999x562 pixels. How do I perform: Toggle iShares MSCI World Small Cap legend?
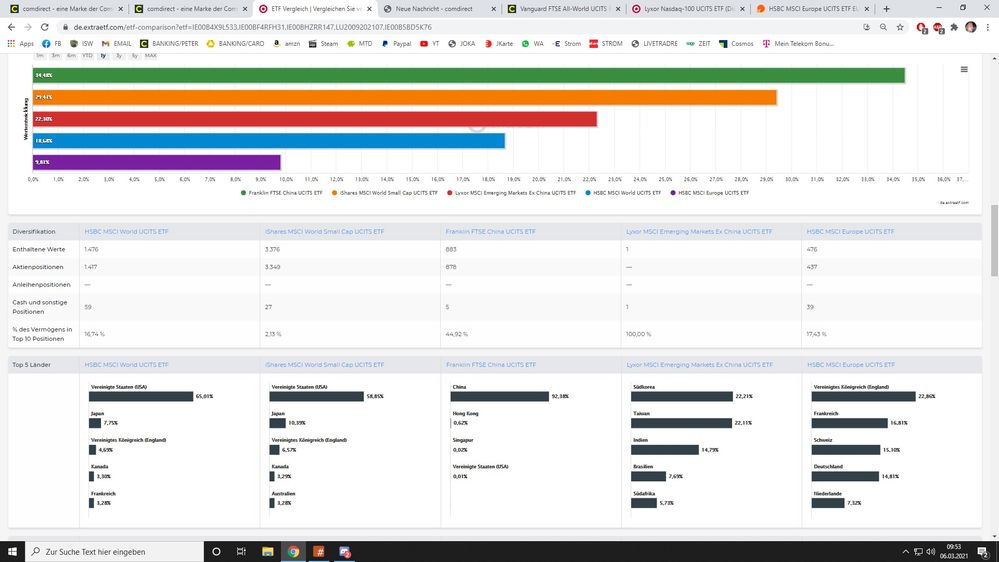pyautogui.click(x=388, y=192)
